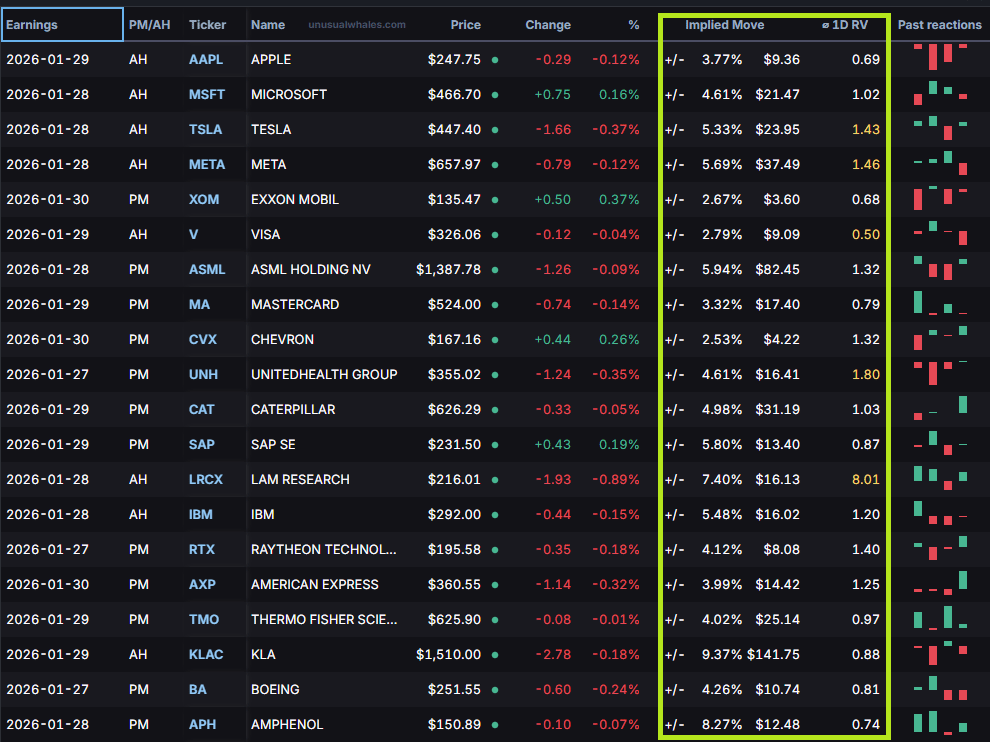Open the MSFT ticker link
The width and height of the screenshot is (990, 742).
[206, 94]
